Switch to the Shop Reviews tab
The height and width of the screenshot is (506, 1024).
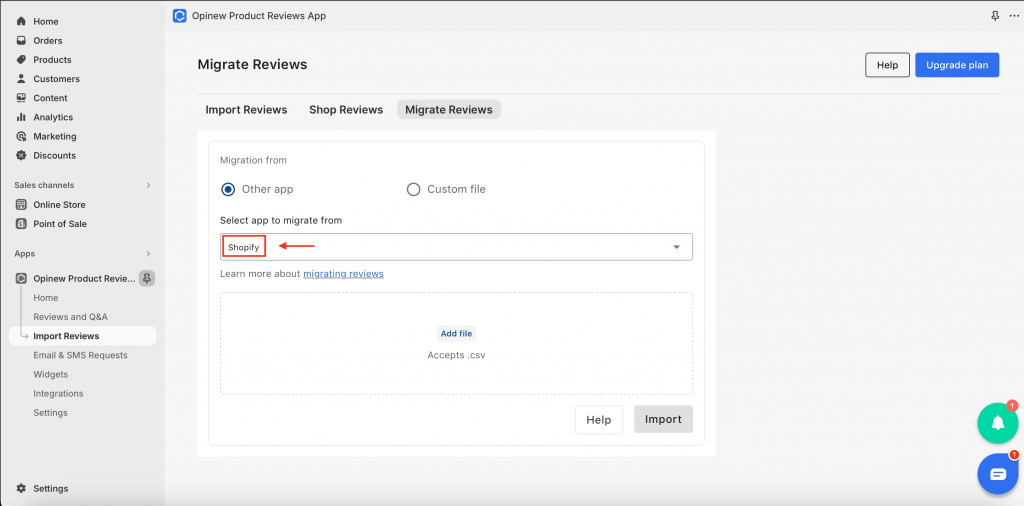346,110
